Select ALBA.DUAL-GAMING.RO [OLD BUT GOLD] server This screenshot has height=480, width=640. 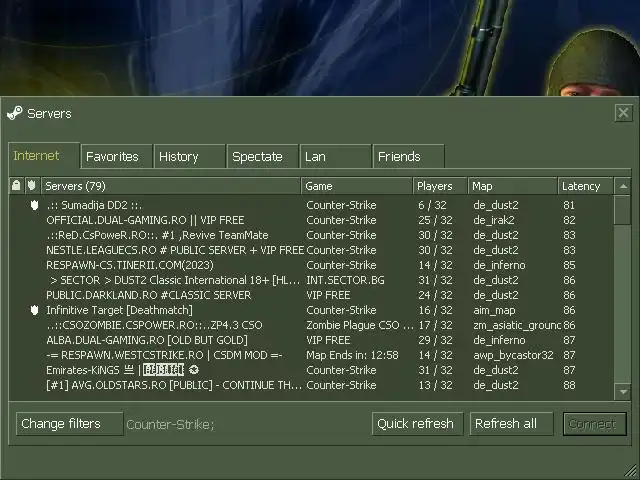[311, 340]
